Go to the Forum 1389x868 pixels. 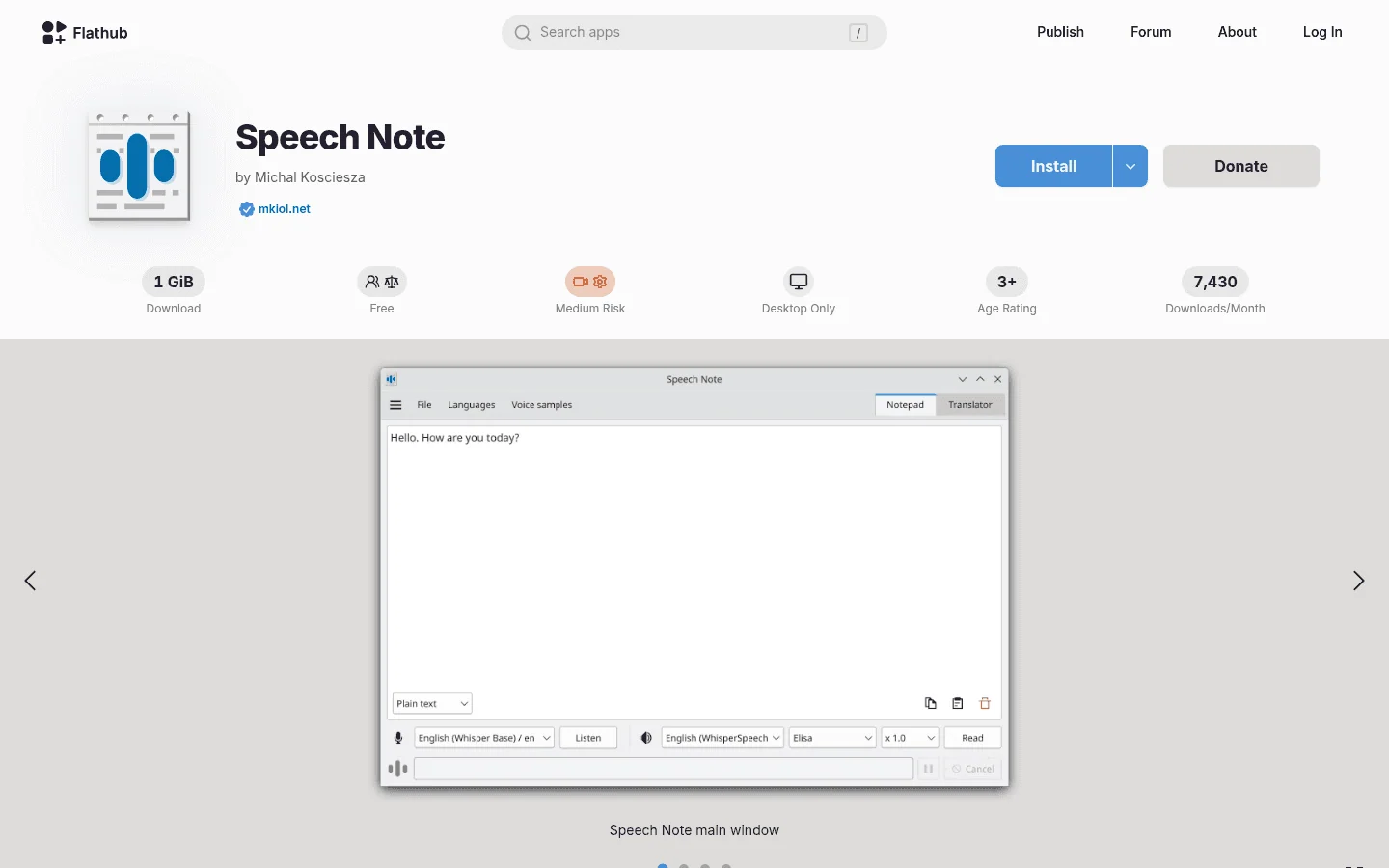click(x=1151, y=32)
